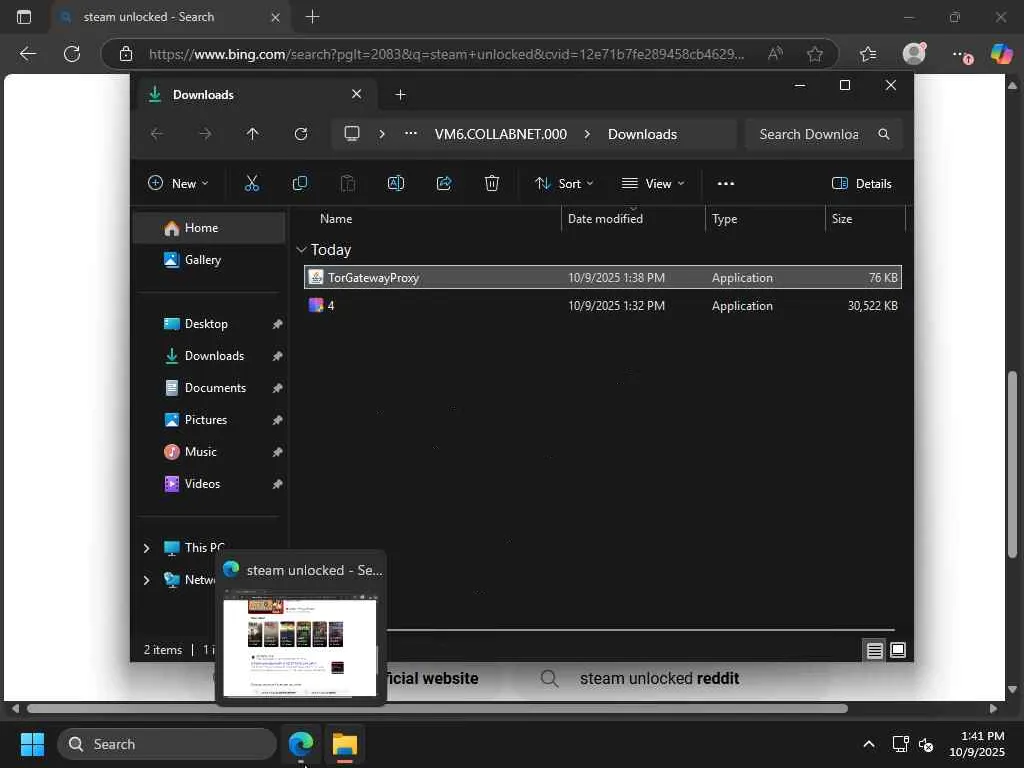Image resolution: width=1024 pixels, height=768 pixels.
Task: Open the View dropdown menu
Action: [652, 184]
